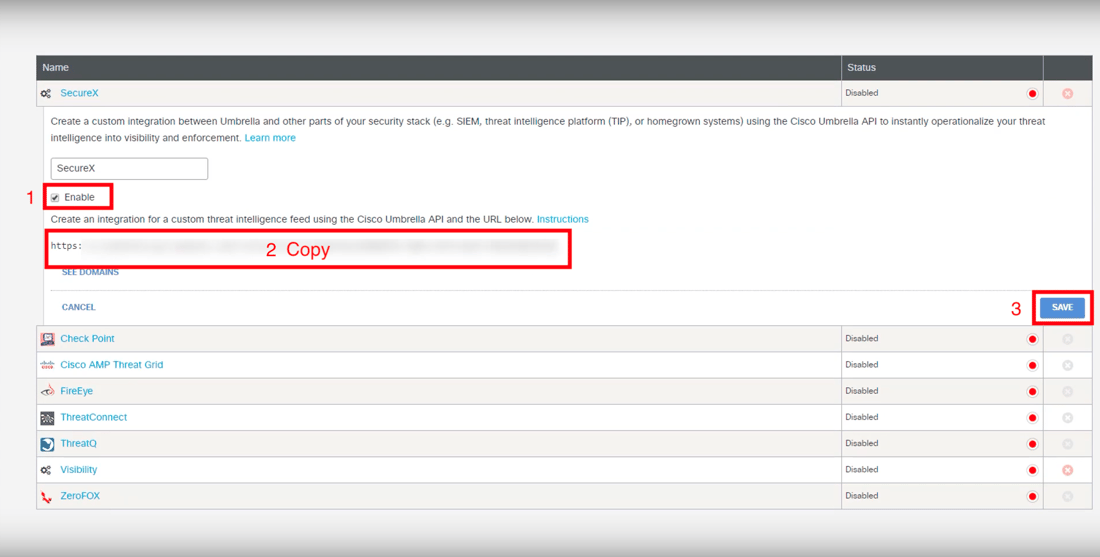Click the ThreatConnect logo icon
The image size is (1100, 557).
pos(47,417)
